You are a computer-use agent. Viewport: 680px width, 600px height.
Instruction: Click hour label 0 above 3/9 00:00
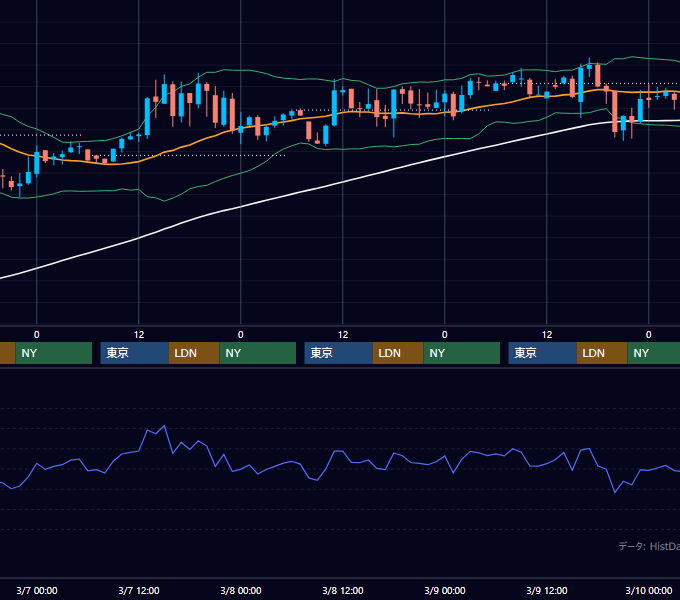[x=445, y=335]
